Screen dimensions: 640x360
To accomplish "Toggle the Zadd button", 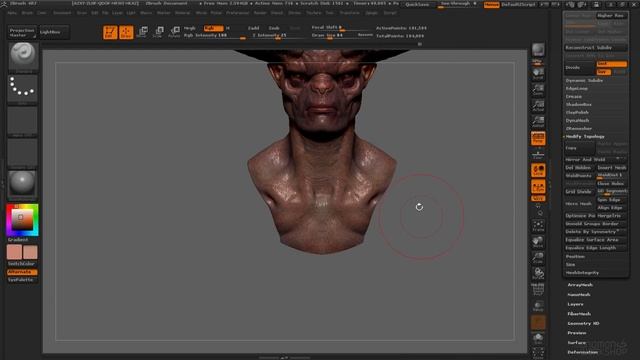I will (253, 28).
